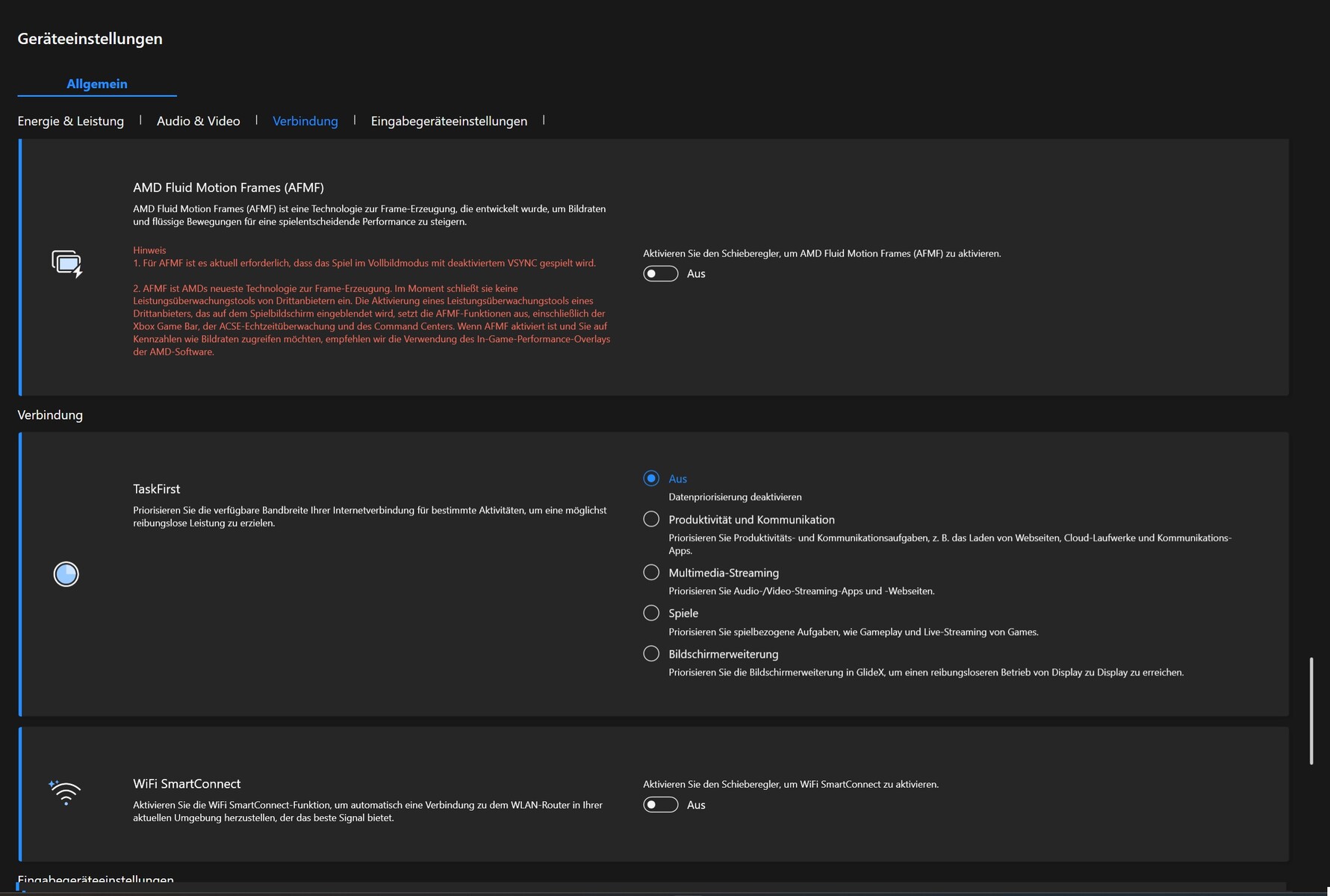The height and width of the screenshot is (896, 1330).
Task: Enable the AMD Fluid Motion Frames toggle
Action: coord(660,274)
